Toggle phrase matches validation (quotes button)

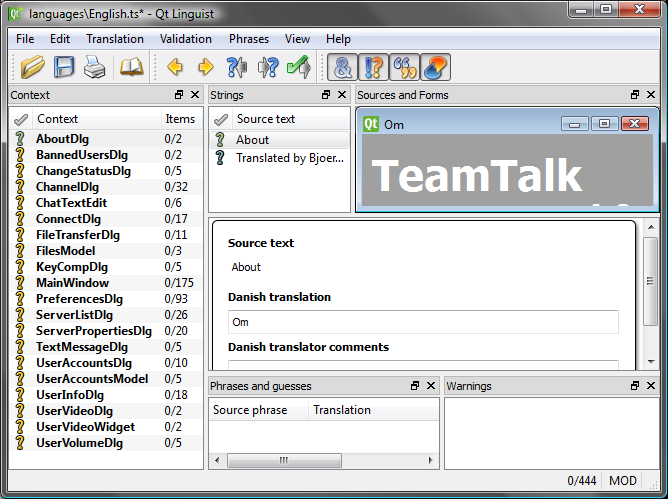[404, 68]
